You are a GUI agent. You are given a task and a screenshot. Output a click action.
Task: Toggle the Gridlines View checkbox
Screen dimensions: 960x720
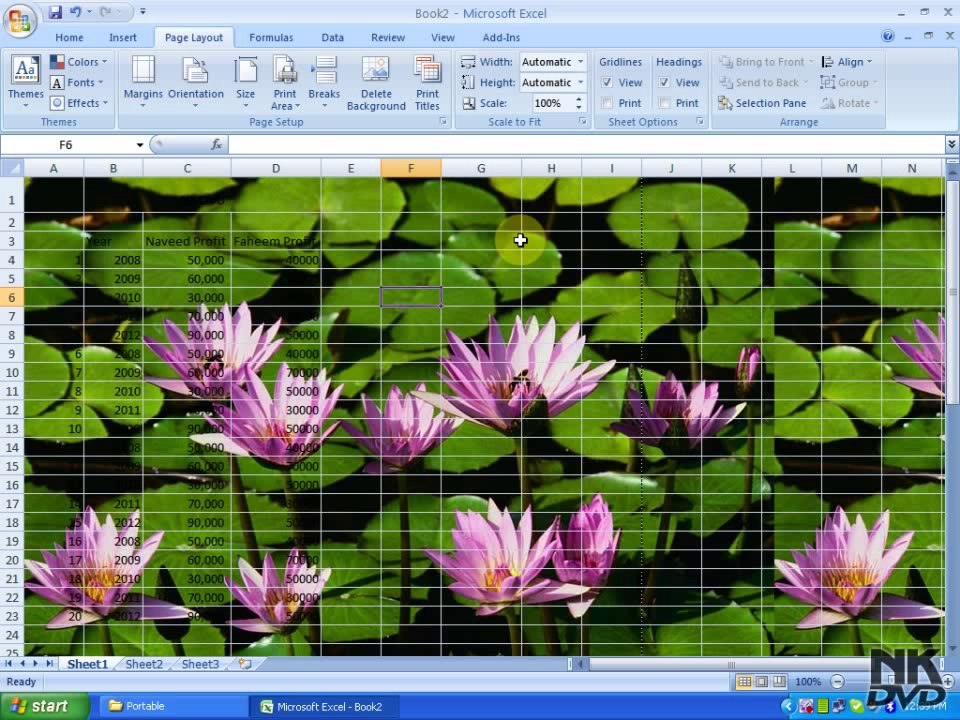(607, 82)
